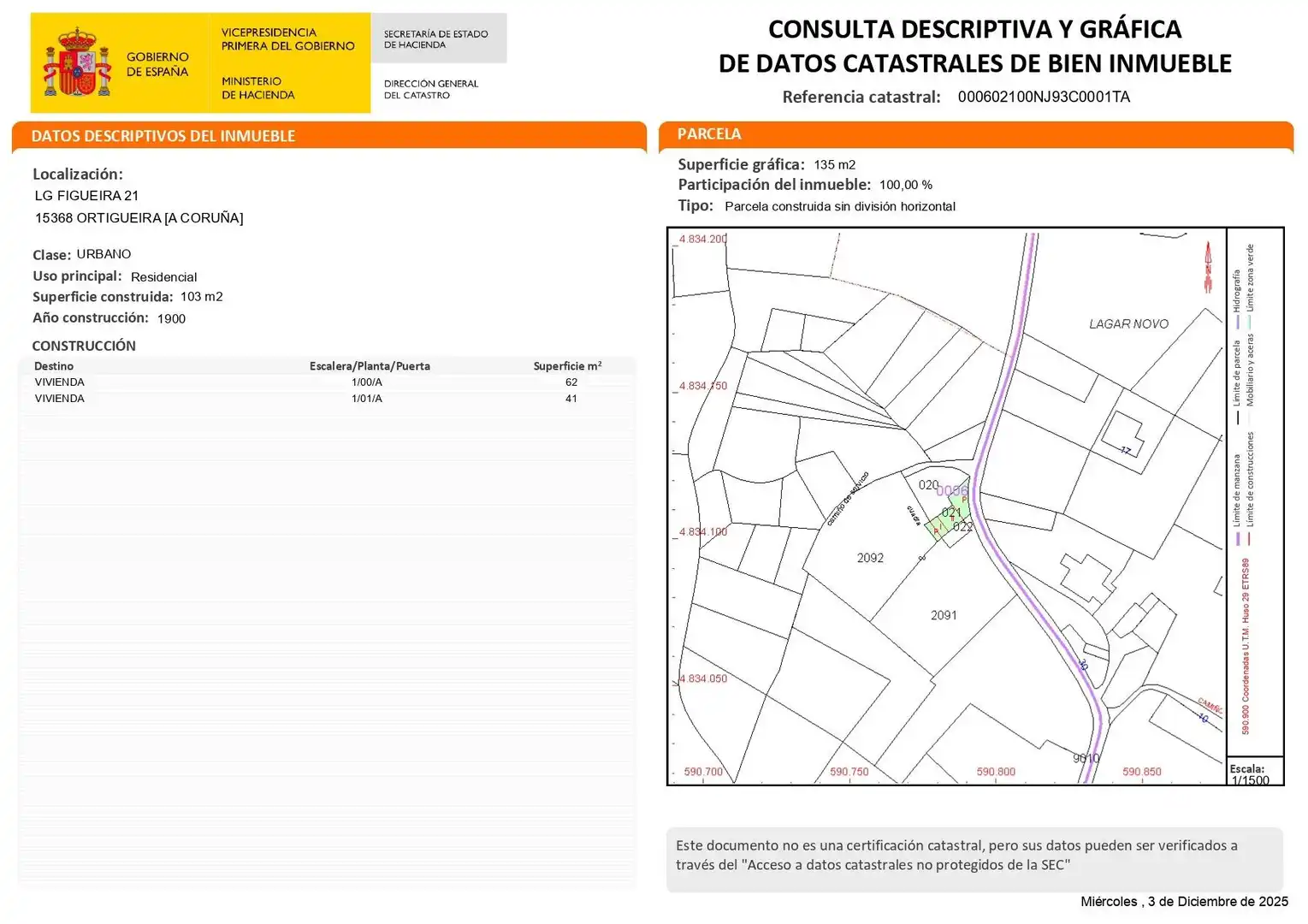
Task: Click parcel label 020 on the map
Action: [928, 485]
